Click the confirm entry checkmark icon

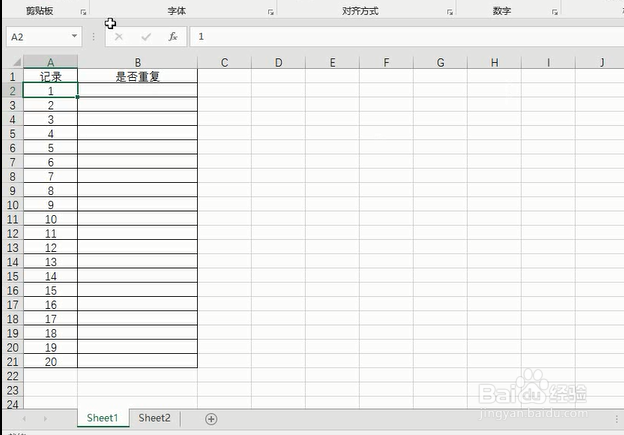pos(146,37)
